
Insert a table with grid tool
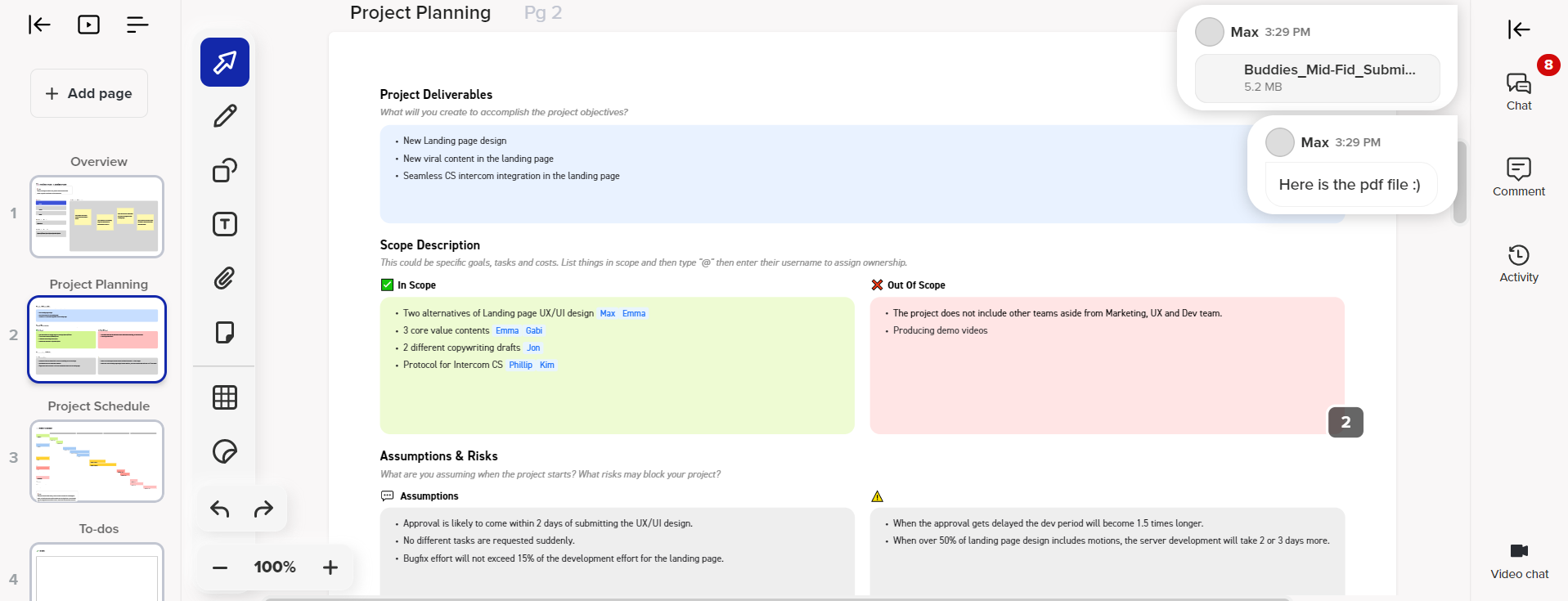click(225, 397)
